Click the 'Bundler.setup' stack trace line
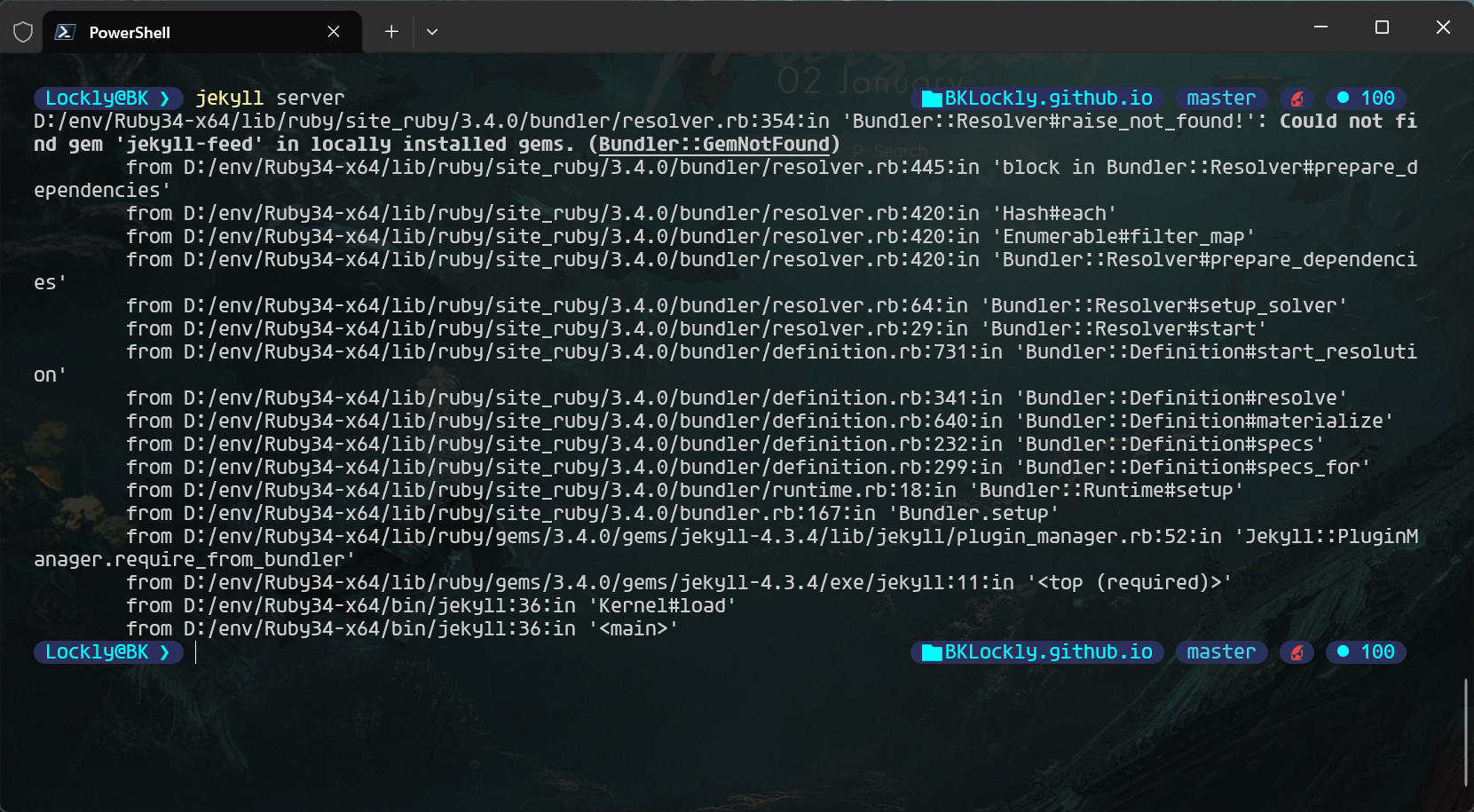 click(x=593, y=513)
